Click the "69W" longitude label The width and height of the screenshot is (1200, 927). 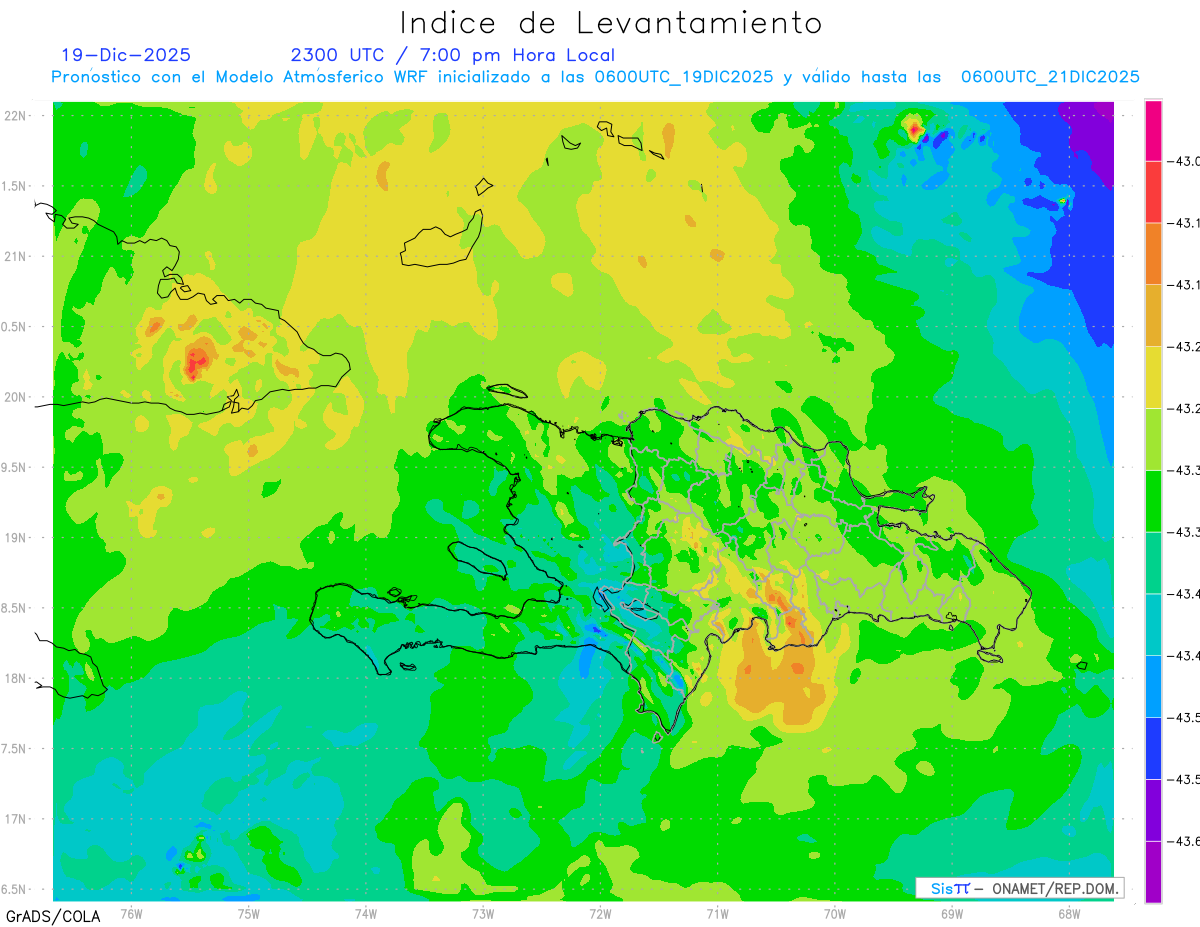952,913
